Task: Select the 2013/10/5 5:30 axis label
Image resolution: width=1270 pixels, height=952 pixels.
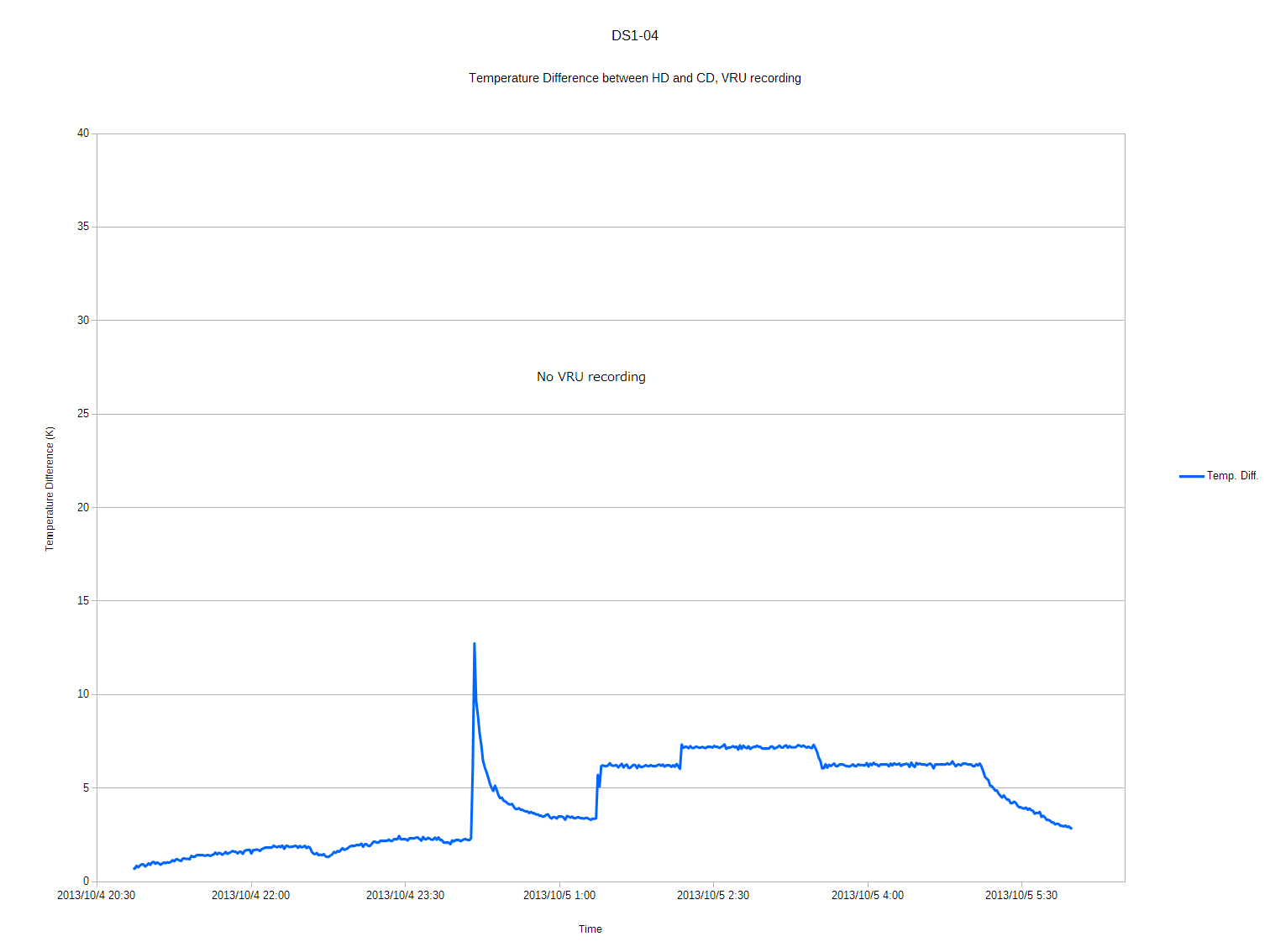Action: (x=1021, y=896)
